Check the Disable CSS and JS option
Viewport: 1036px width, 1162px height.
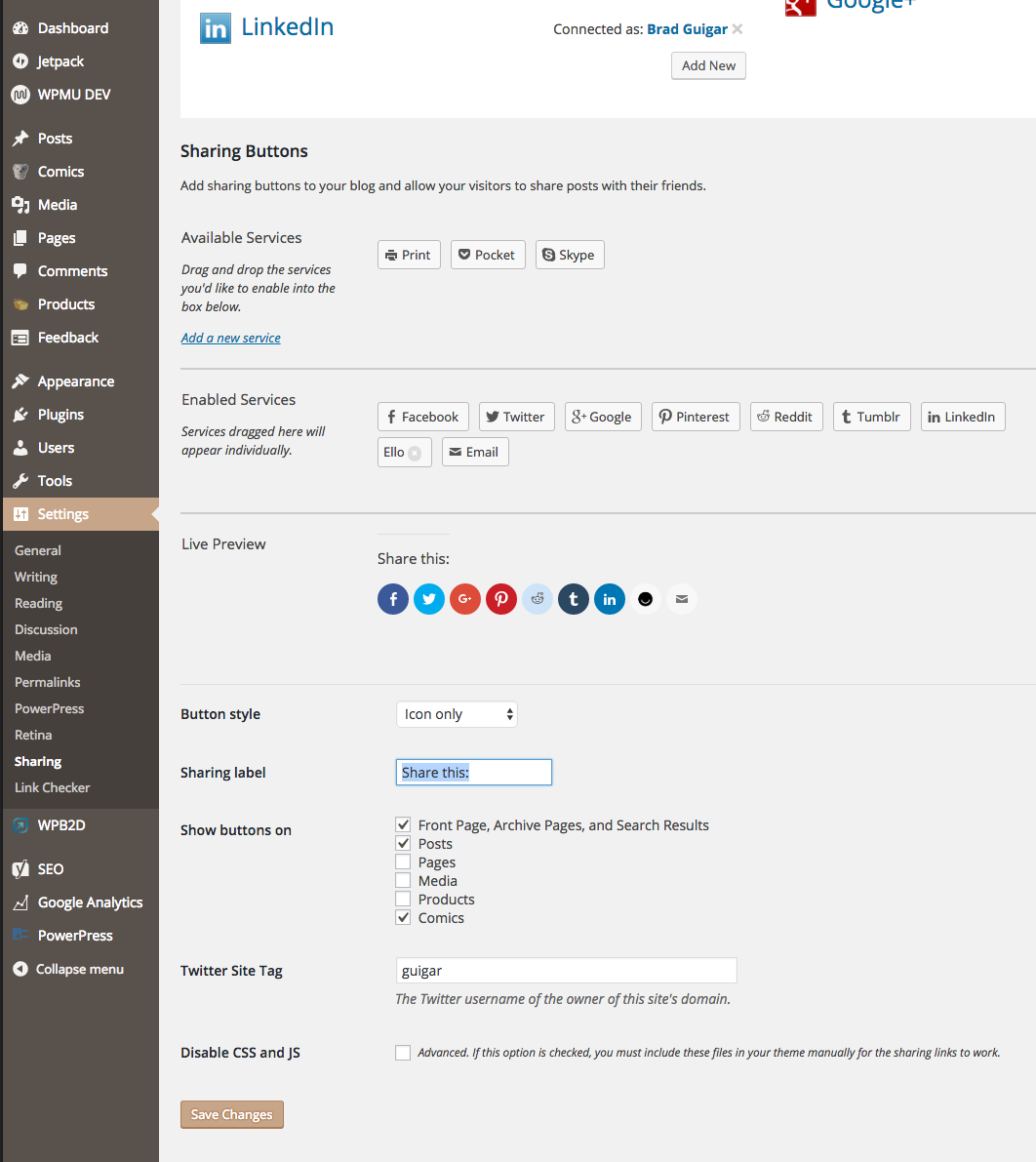(x=403, y=1053)
